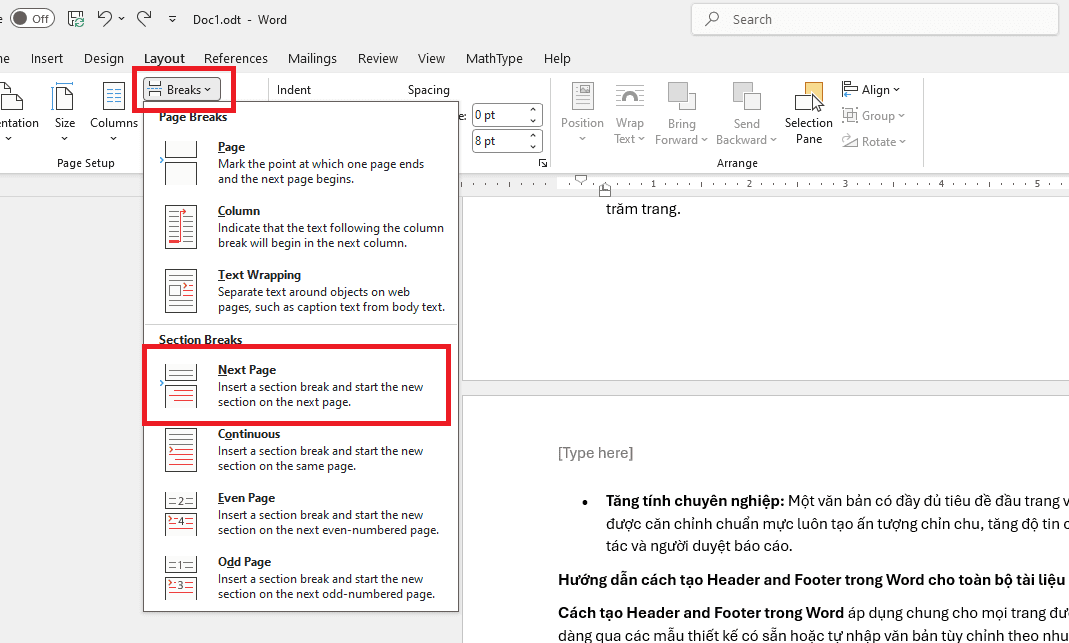
Task: Select Odd Page section break
Action: (301, 578)
